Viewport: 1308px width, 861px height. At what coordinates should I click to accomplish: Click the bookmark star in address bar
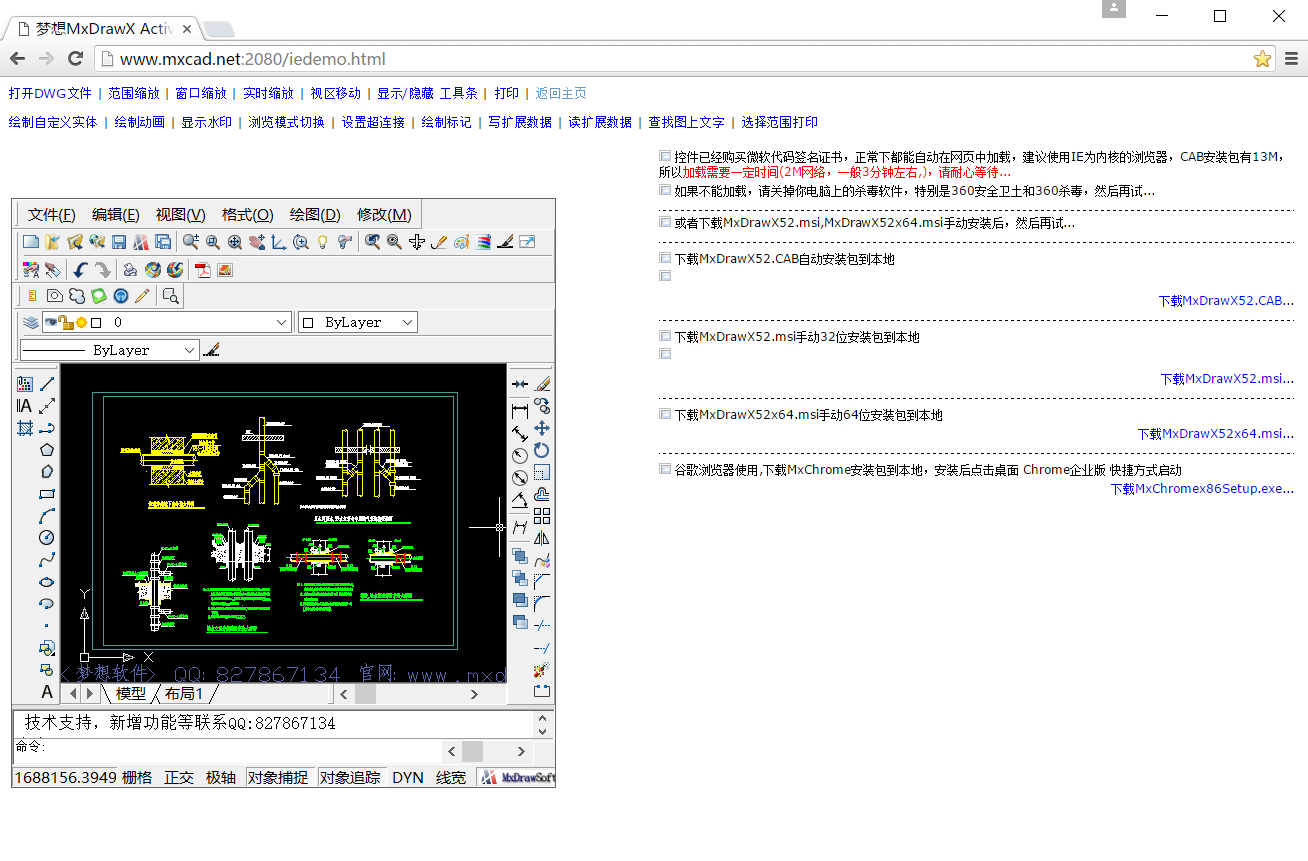point(1262,59)
